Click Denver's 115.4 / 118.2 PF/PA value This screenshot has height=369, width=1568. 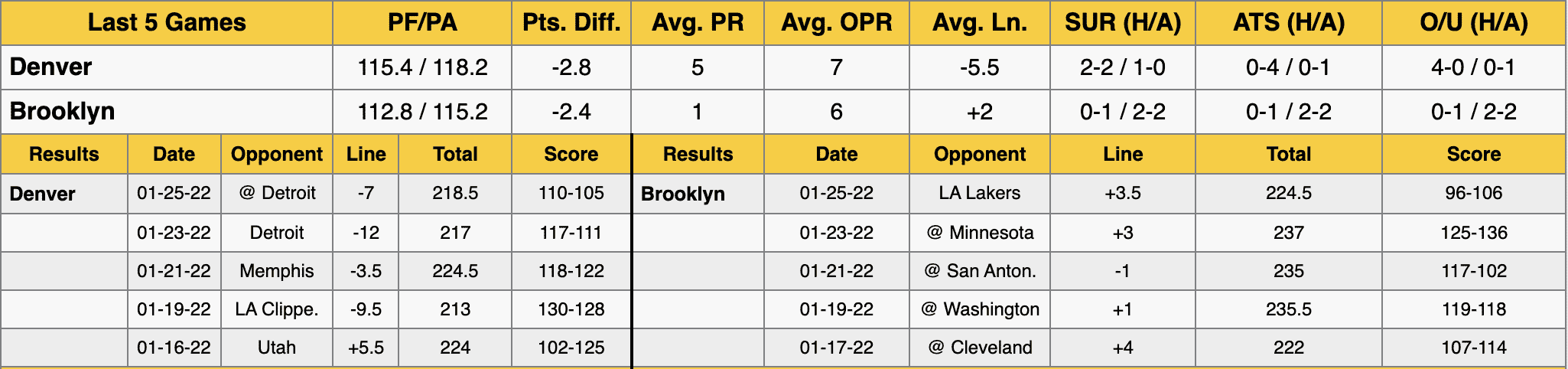422,67
